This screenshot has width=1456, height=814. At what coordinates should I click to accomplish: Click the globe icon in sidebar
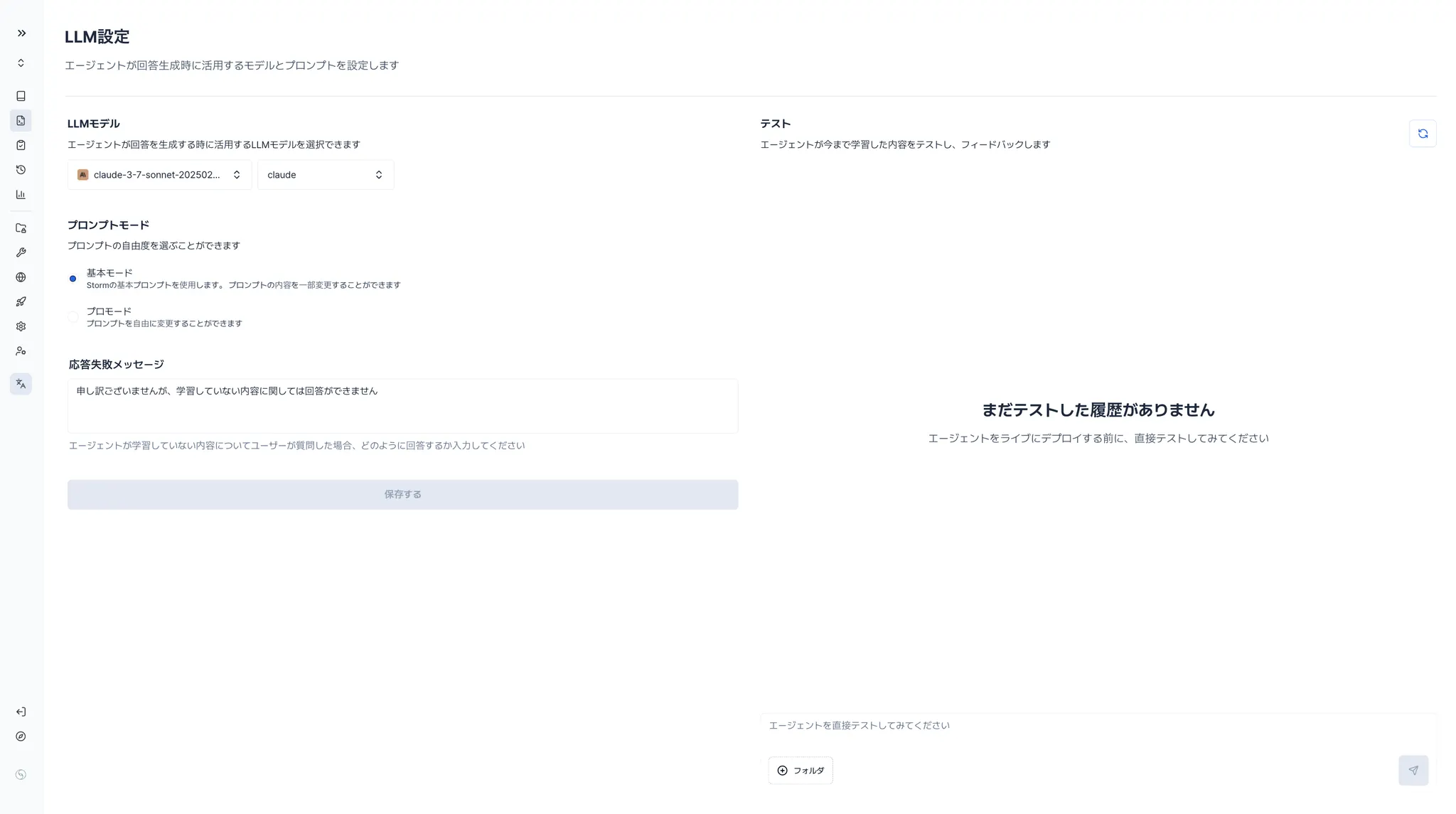pyautogui.click(x=21, y=277)
